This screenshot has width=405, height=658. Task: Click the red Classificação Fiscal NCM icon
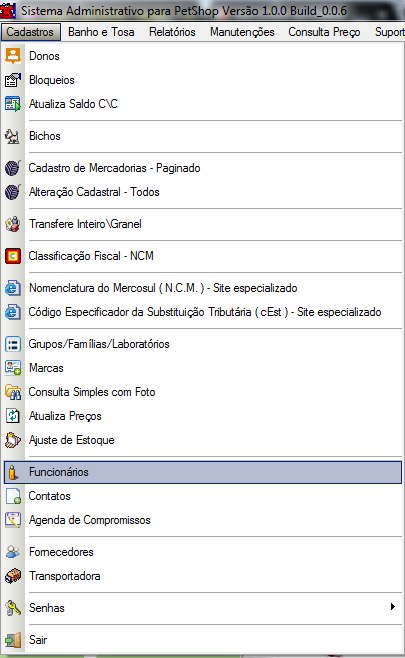coord(13,256)
